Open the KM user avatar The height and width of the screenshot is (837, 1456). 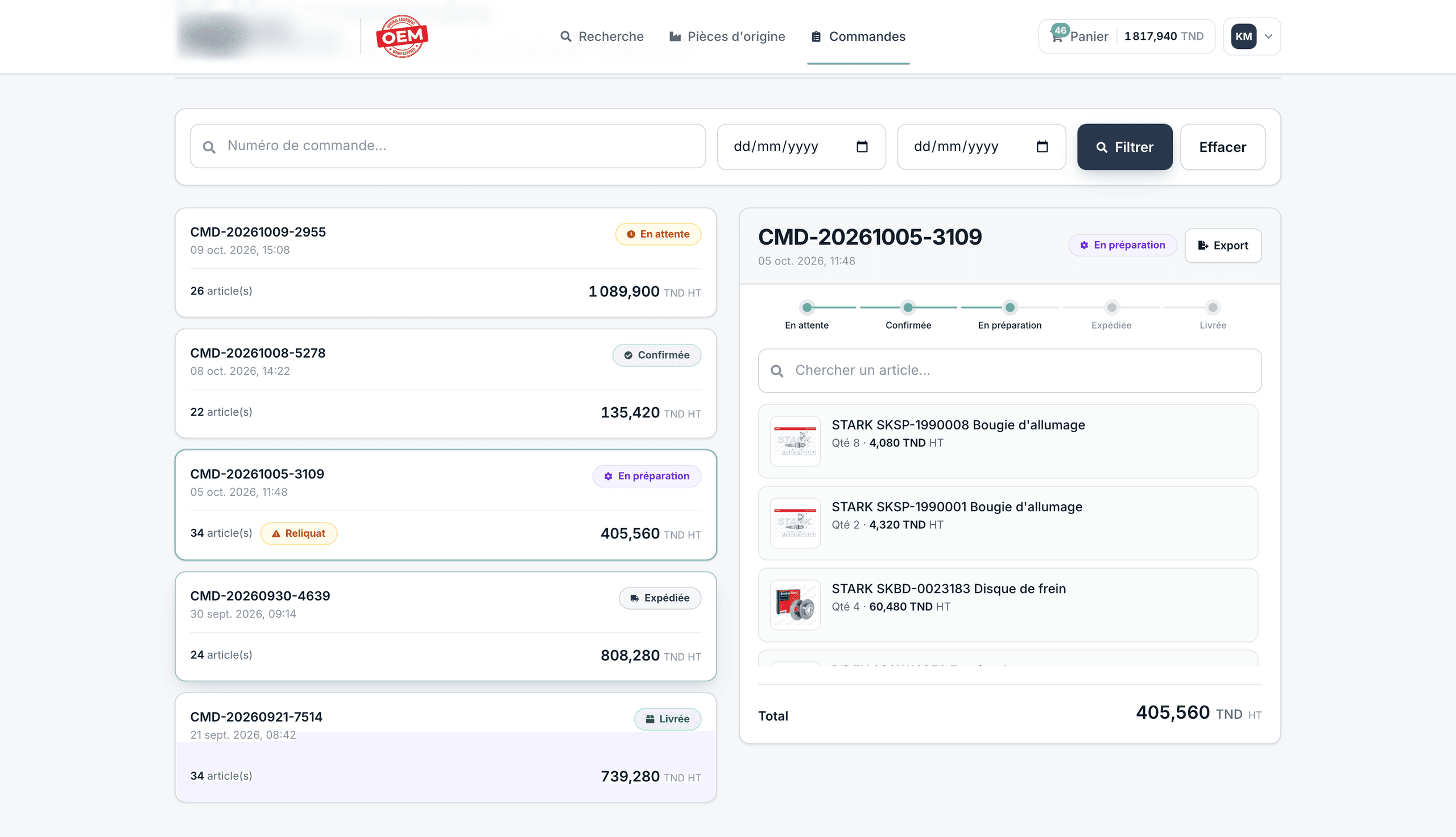(1243, 36)
